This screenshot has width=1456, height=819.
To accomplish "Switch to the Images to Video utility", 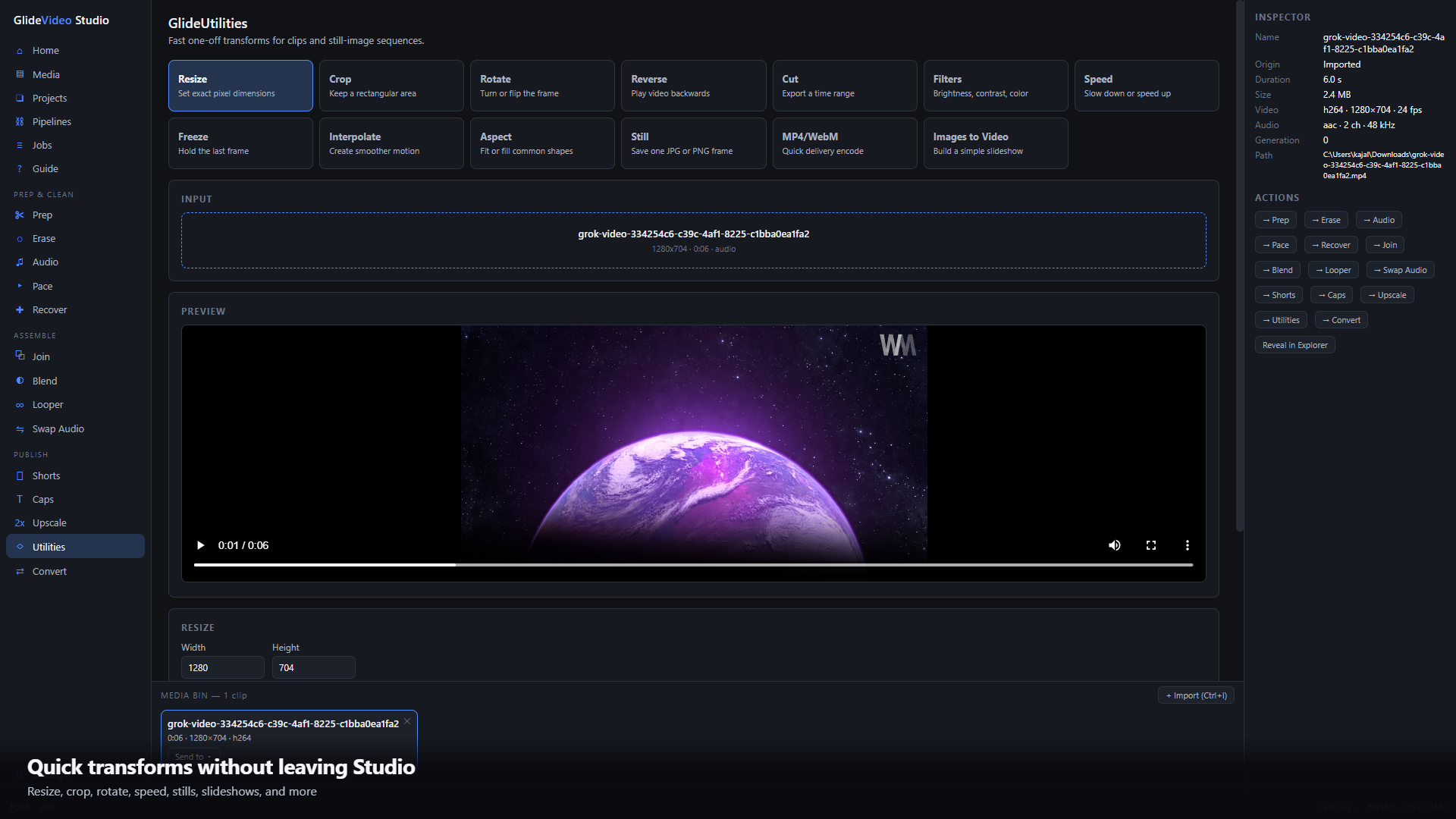I will [995, 143].
